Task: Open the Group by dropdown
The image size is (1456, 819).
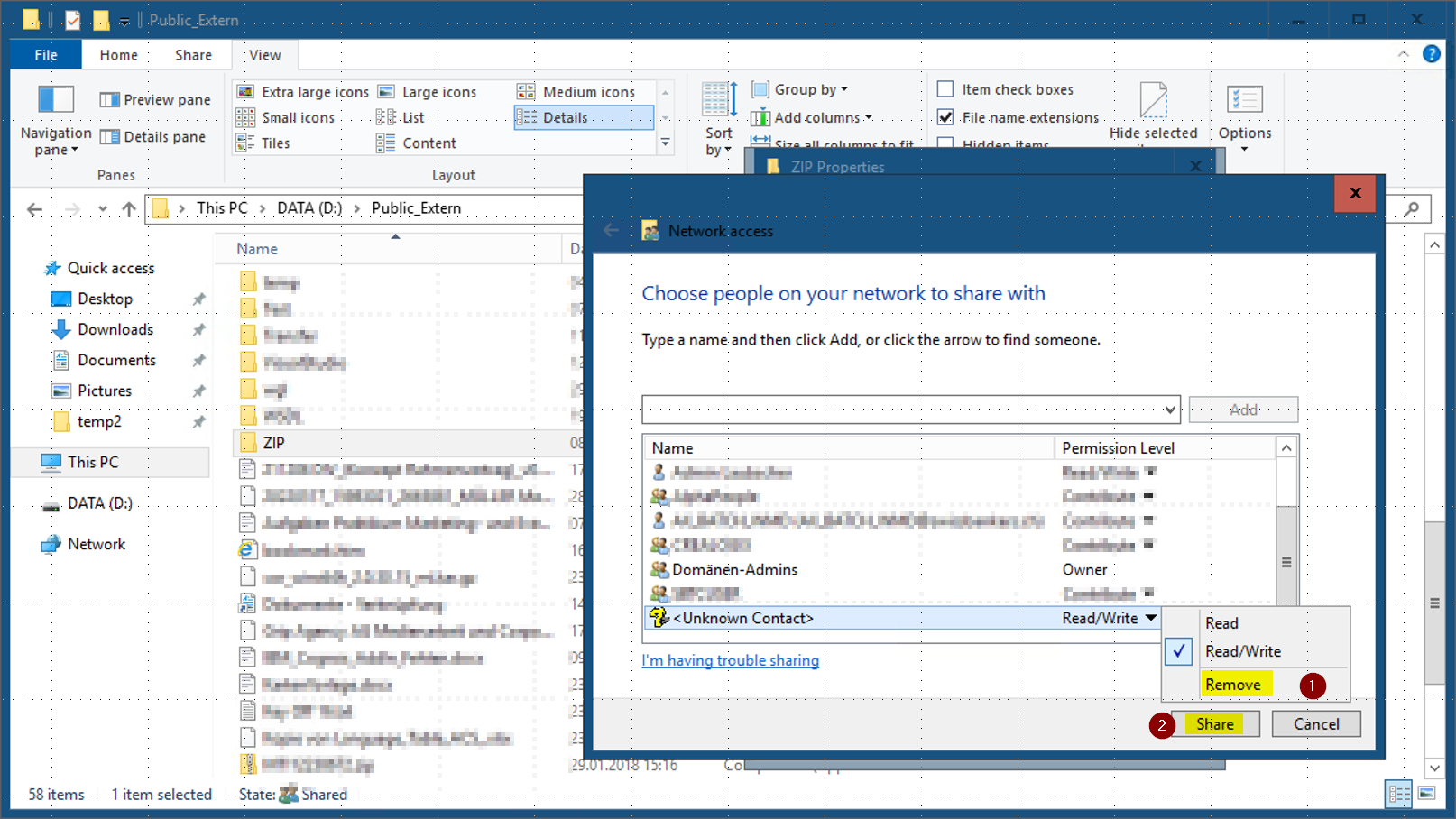Action: (x=800, y=89)
